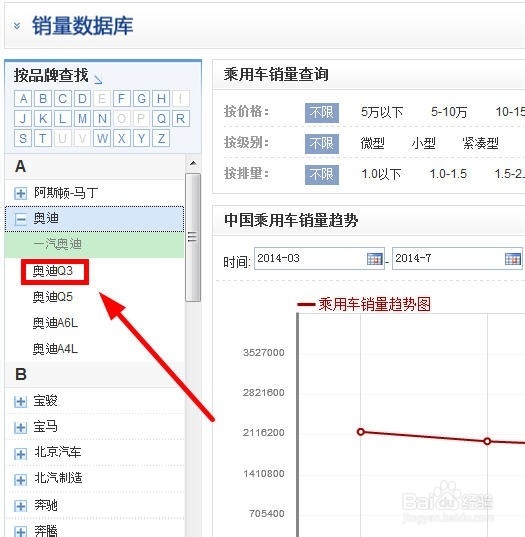525x537 pixels.
Task: Expand the 北京汽车 brand node
Action: tap(20, 453)
